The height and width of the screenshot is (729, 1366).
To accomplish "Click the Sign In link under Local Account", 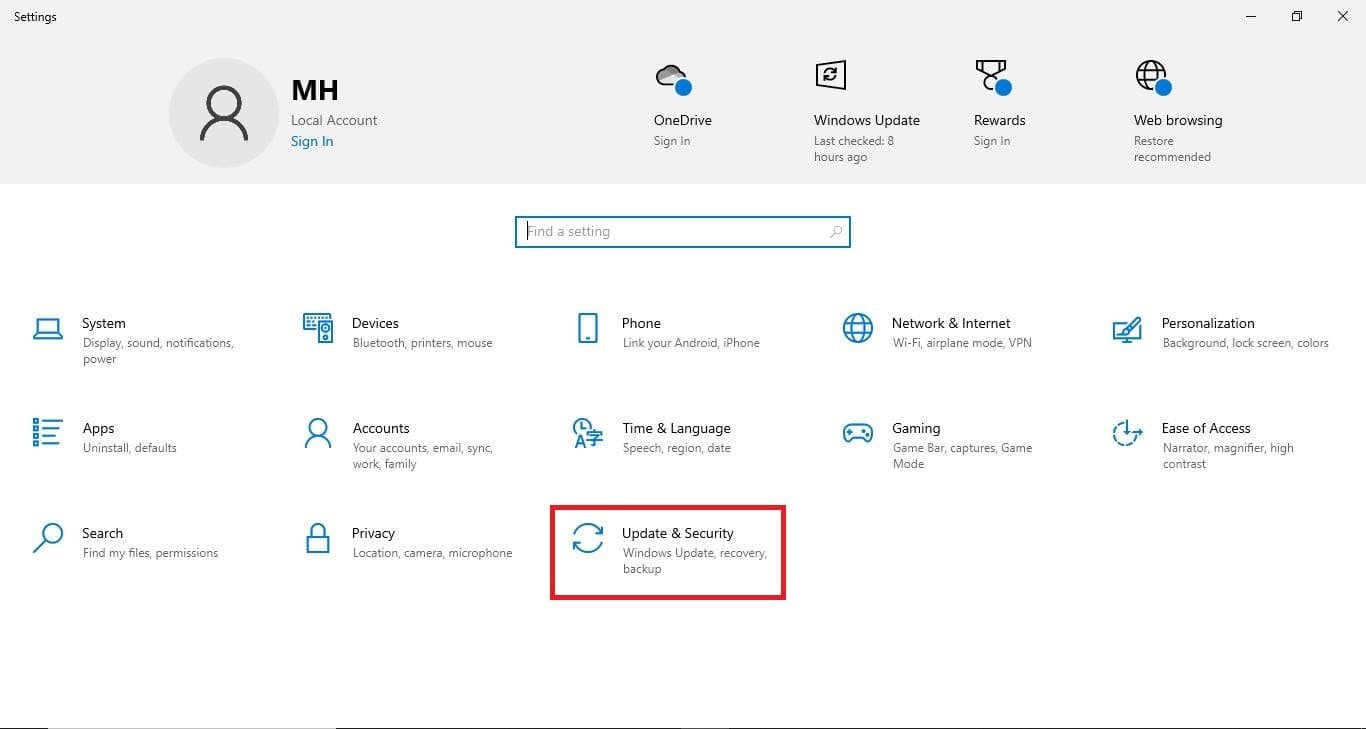I will 312,141.
